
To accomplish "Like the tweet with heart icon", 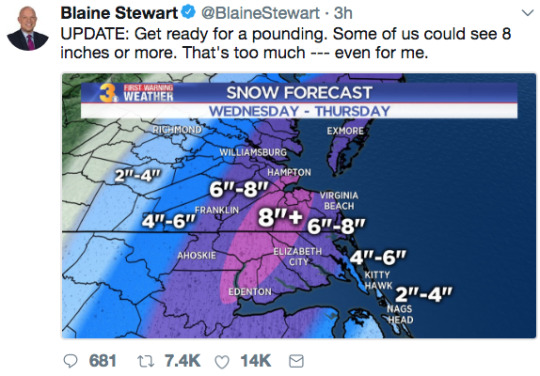I will pyautogui.click(x=222, y=362).
